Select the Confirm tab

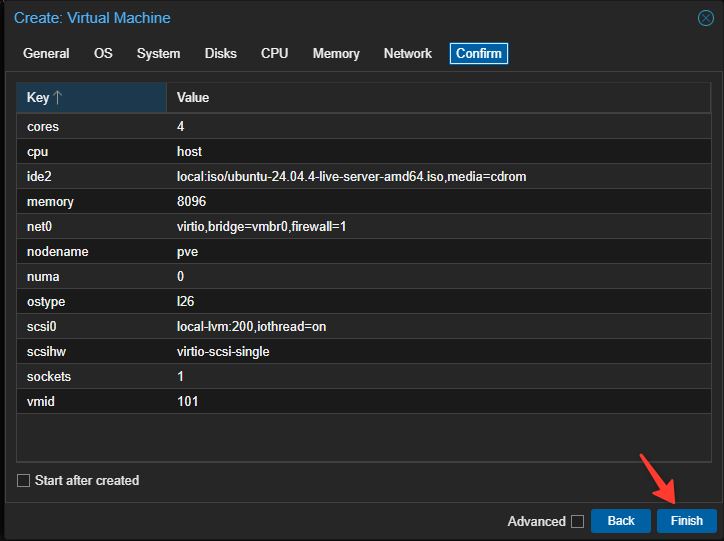coord(479,54)
